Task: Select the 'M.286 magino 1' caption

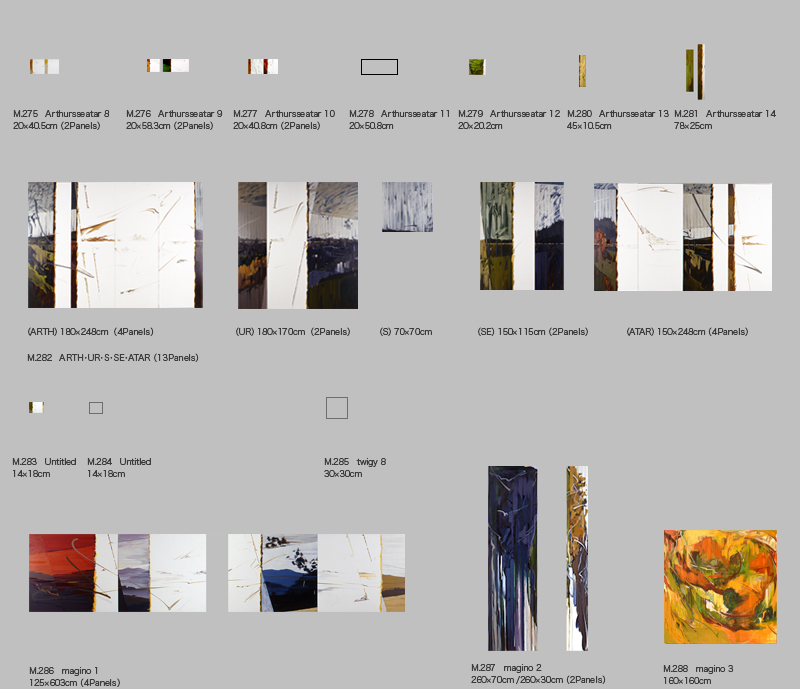Action: 64,671
